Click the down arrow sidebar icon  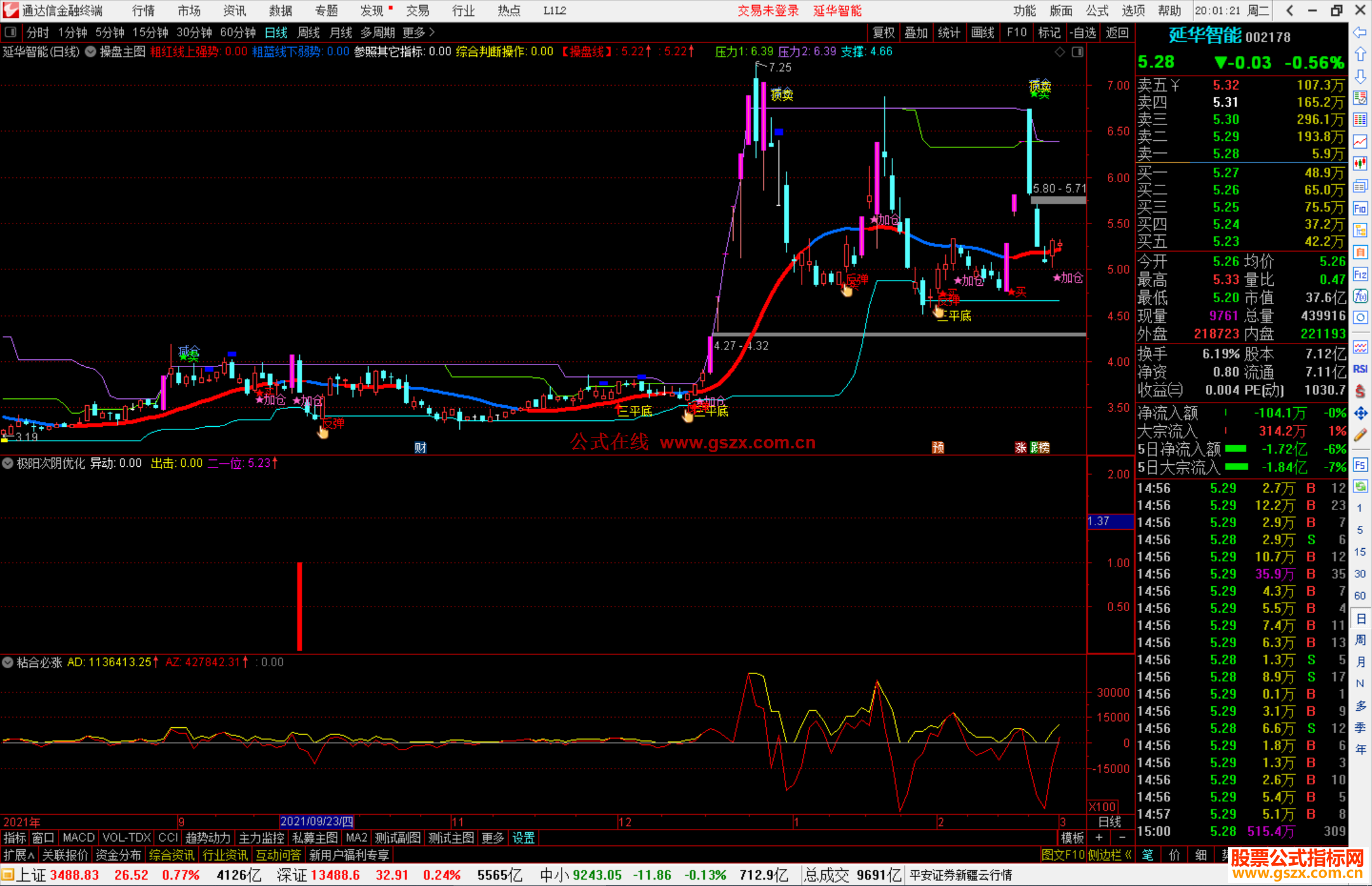[1360, 76]
